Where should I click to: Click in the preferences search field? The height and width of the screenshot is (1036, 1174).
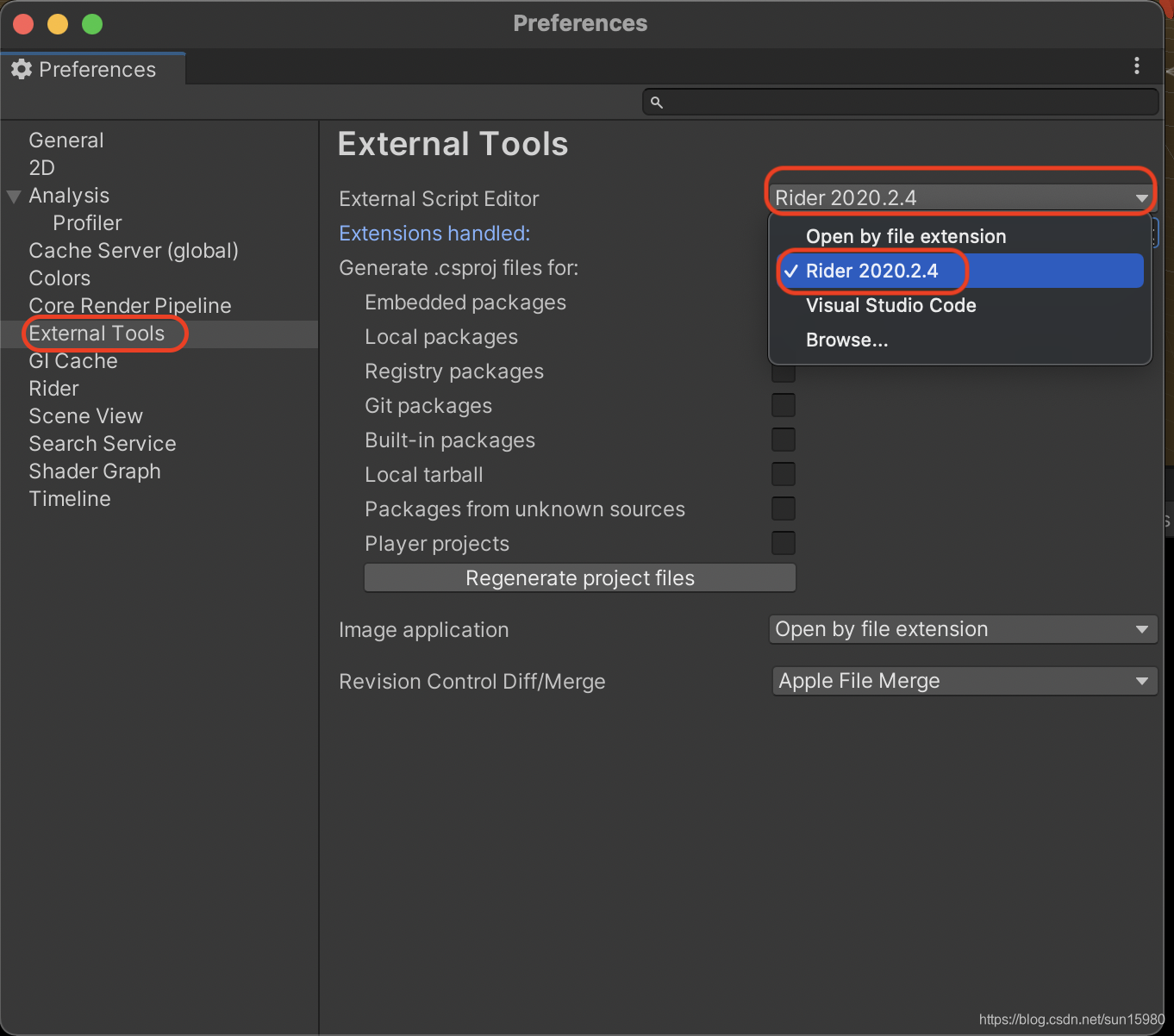pyautogui.click(x=900, y=102)
